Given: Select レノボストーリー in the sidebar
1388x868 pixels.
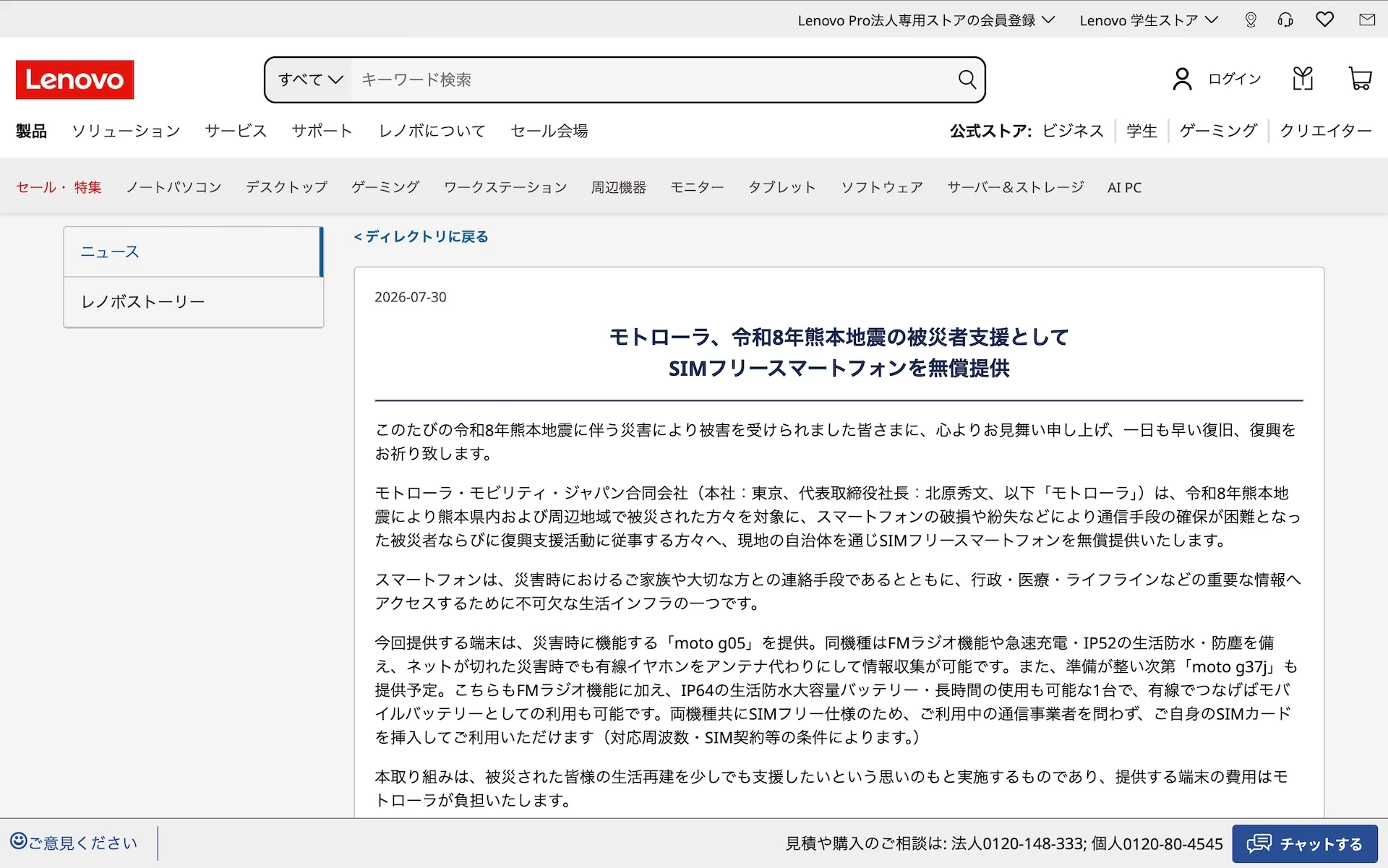Looking at the screenshot, I should [x=193, y=302].
